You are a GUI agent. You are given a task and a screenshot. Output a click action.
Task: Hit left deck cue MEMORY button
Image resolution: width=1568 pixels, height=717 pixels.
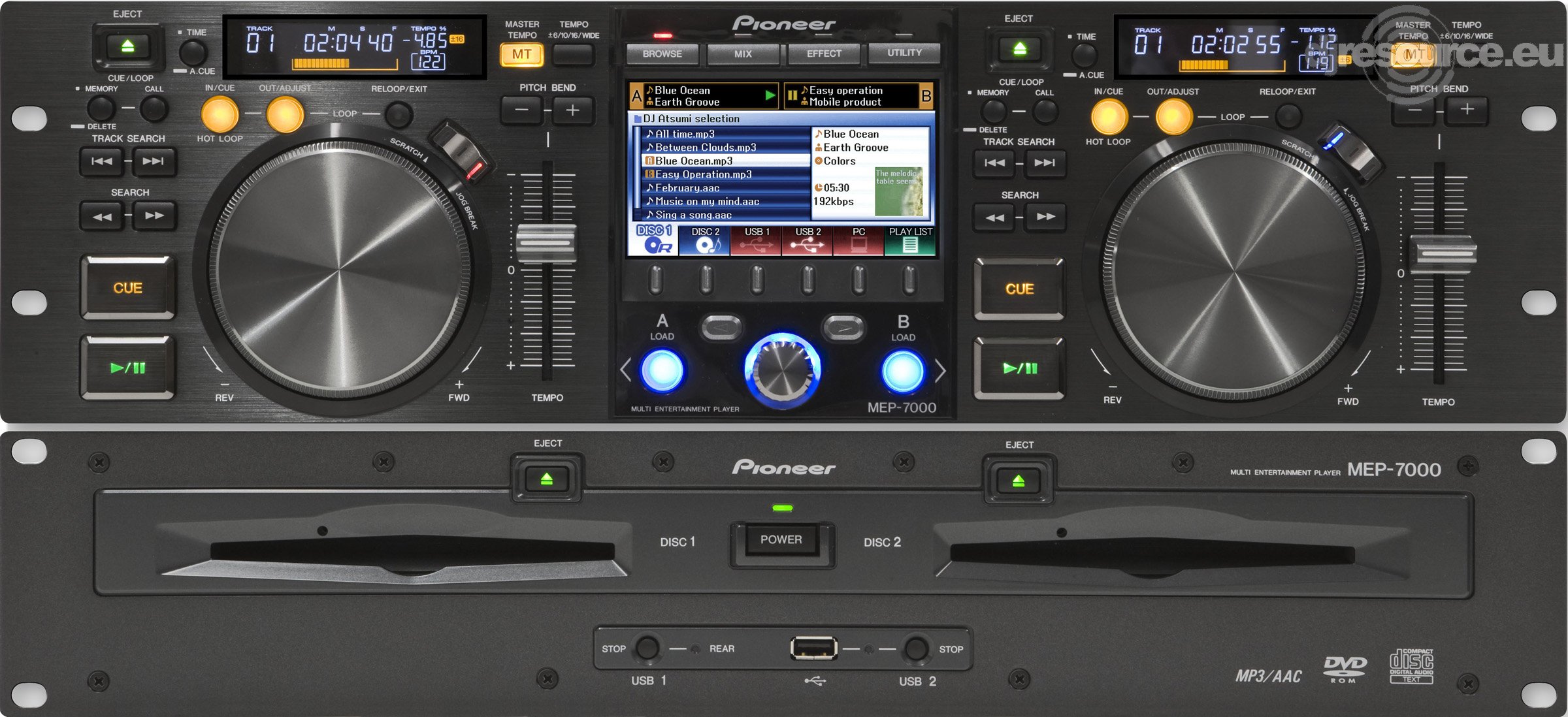click(101, 108)
